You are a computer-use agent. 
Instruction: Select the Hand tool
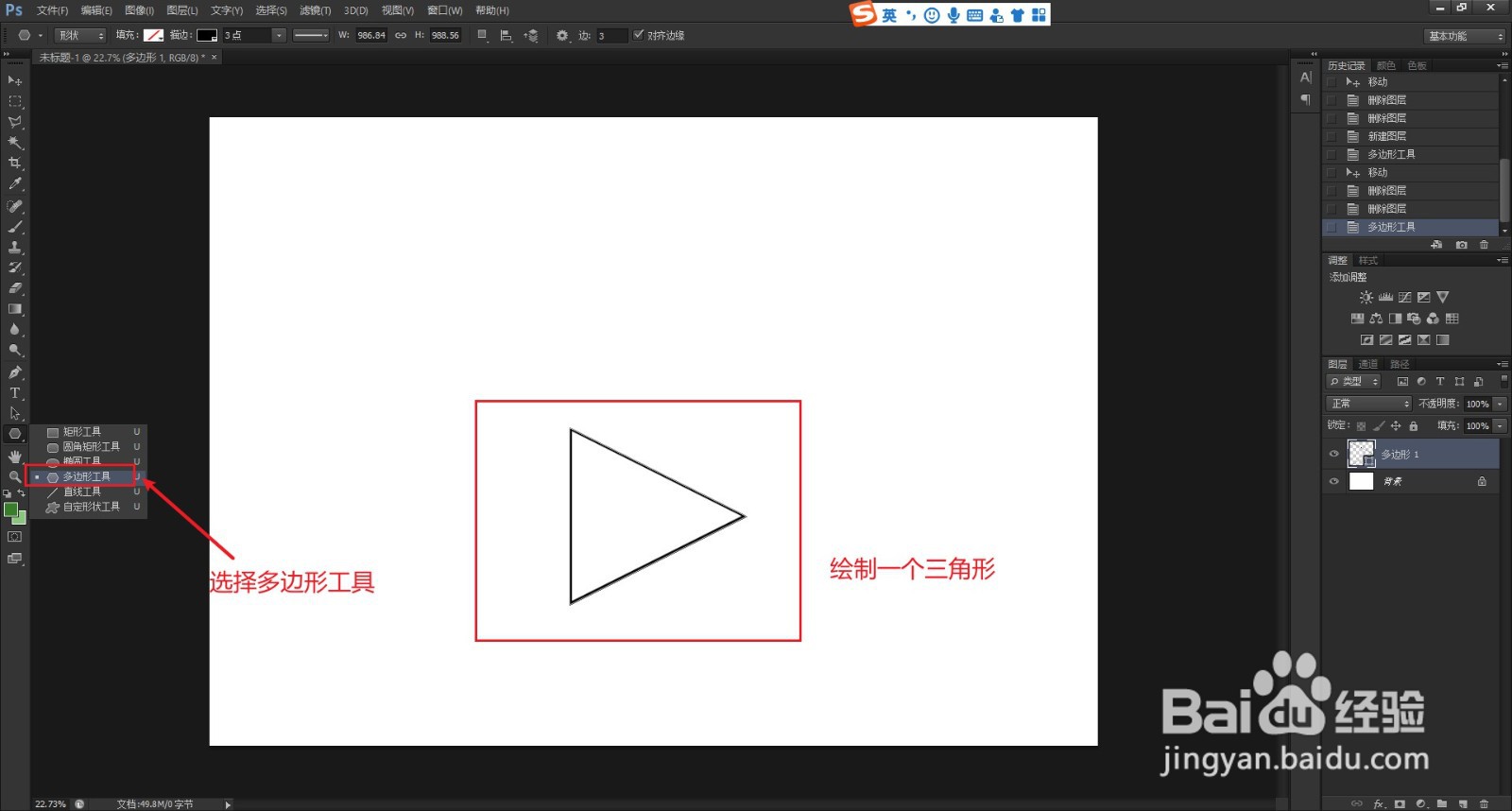[x=15, y=457]
